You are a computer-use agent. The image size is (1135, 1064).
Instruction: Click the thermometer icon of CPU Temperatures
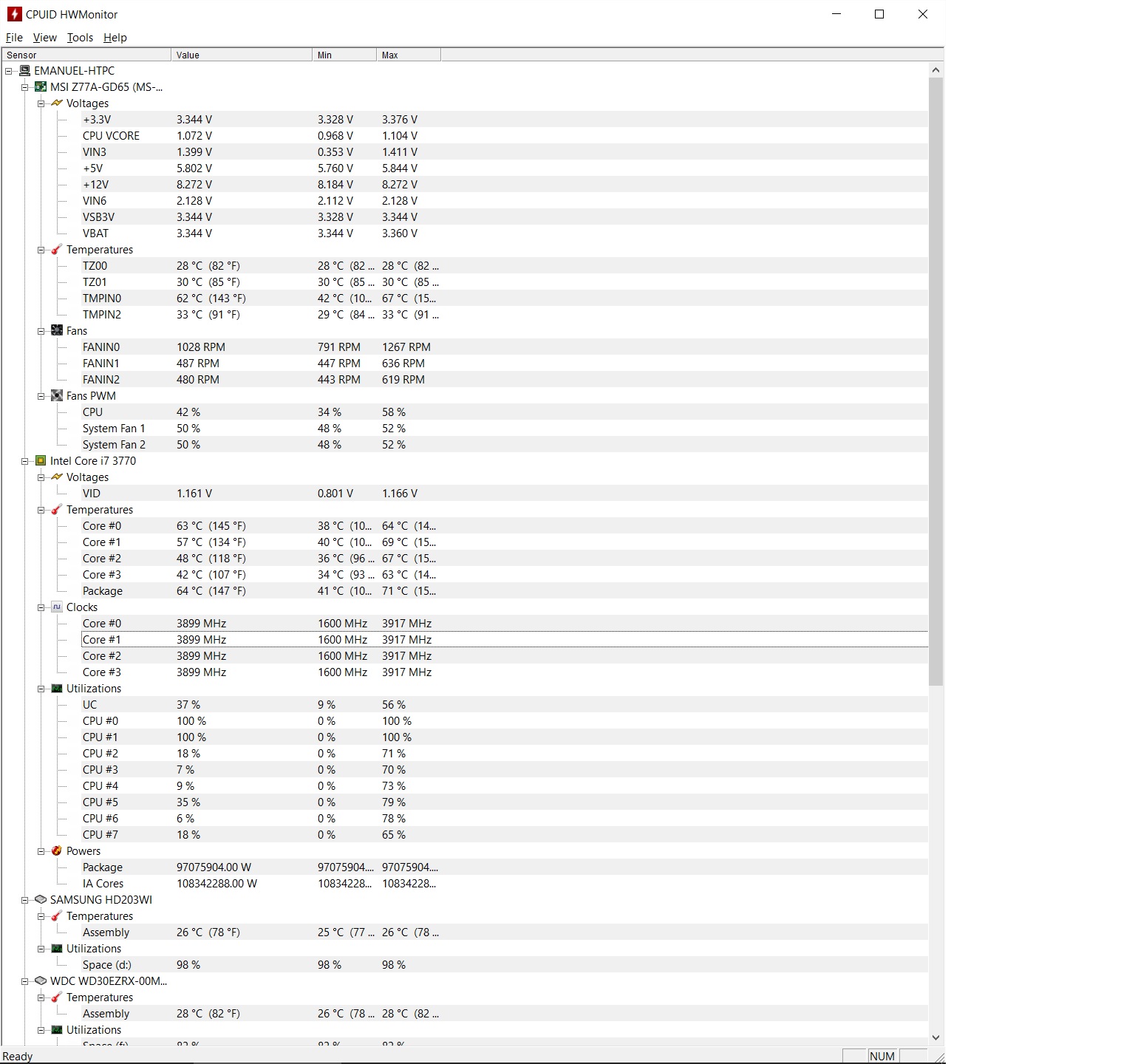(x=57, y=510)
